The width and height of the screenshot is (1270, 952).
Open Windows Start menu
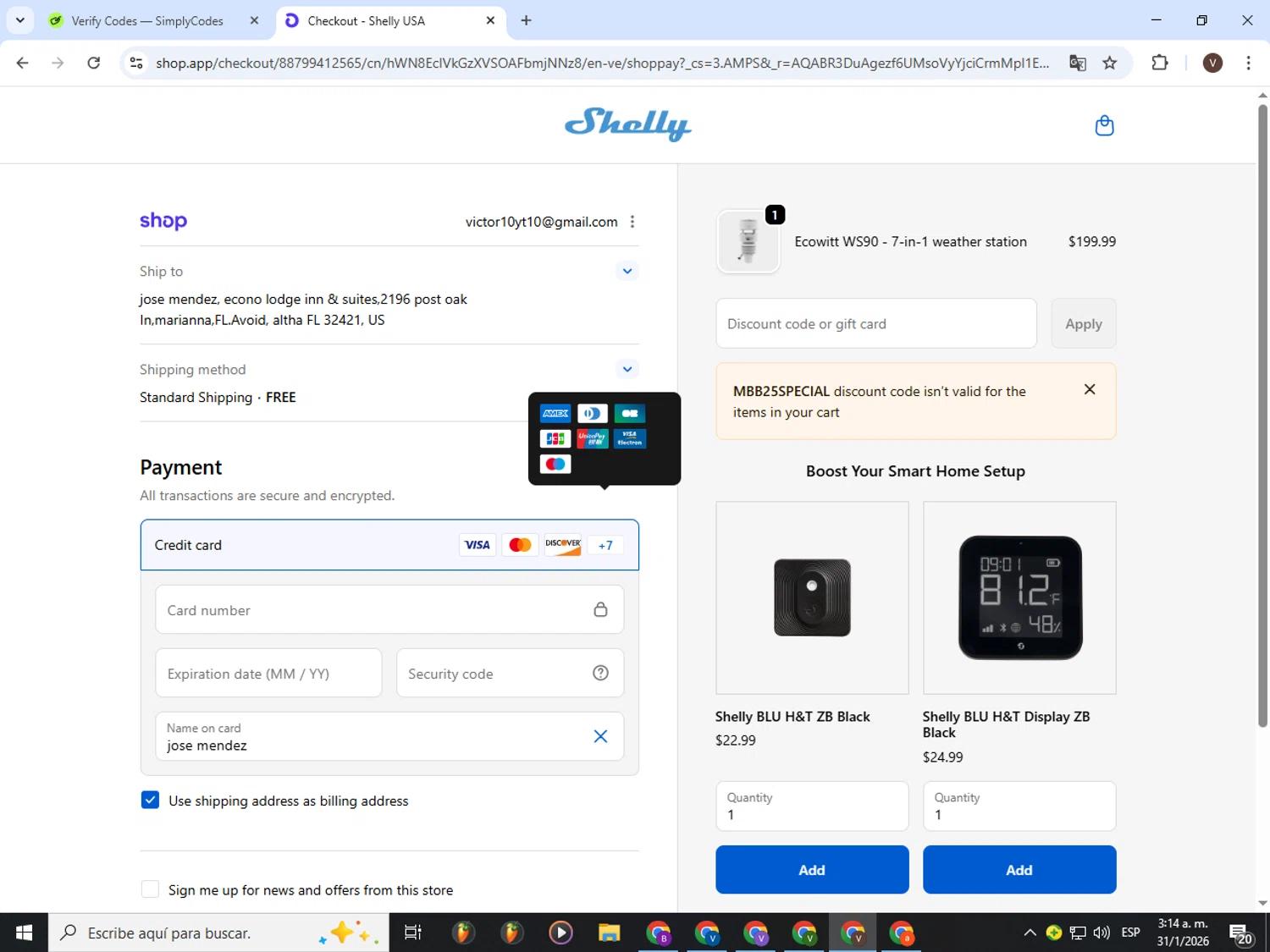point(24,933)
